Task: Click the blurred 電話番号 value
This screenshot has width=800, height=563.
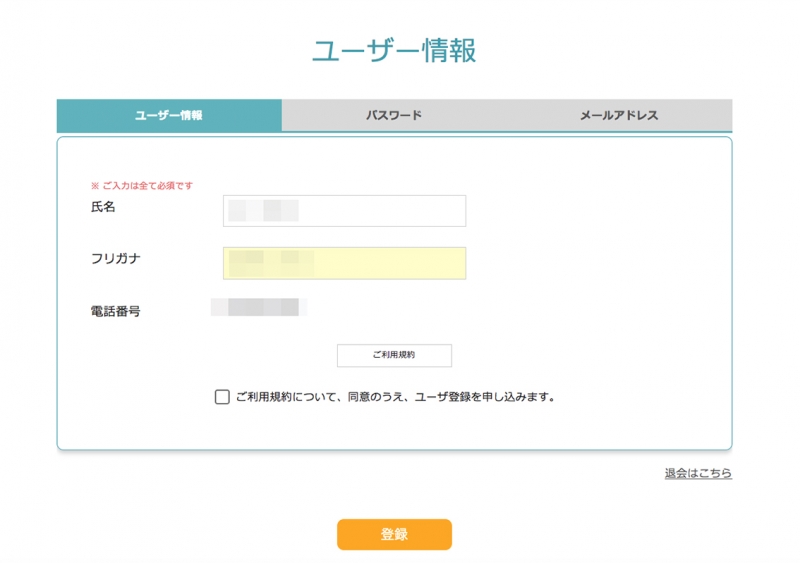Action: click(258, 307)
